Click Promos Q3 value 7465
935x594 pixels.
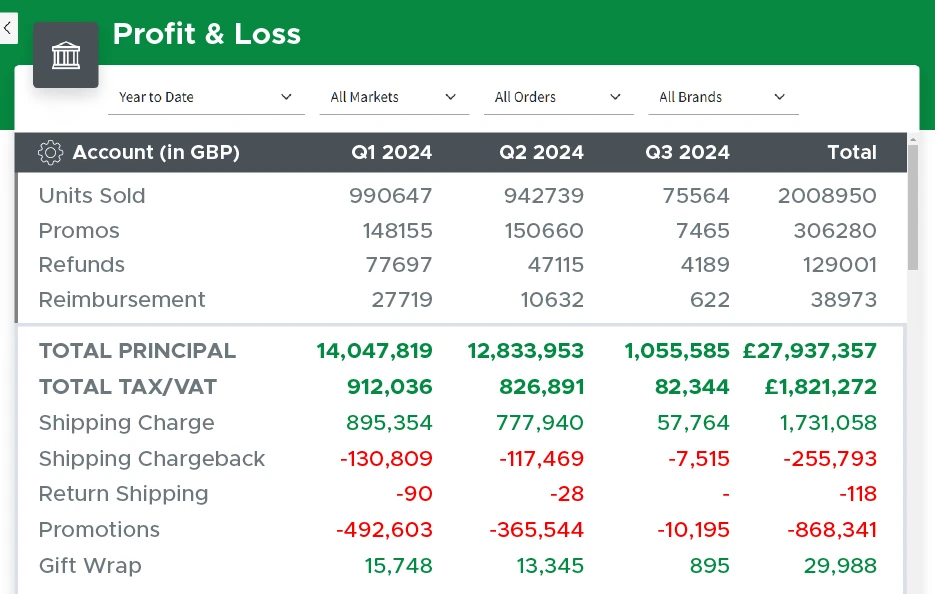pos(702,231)
